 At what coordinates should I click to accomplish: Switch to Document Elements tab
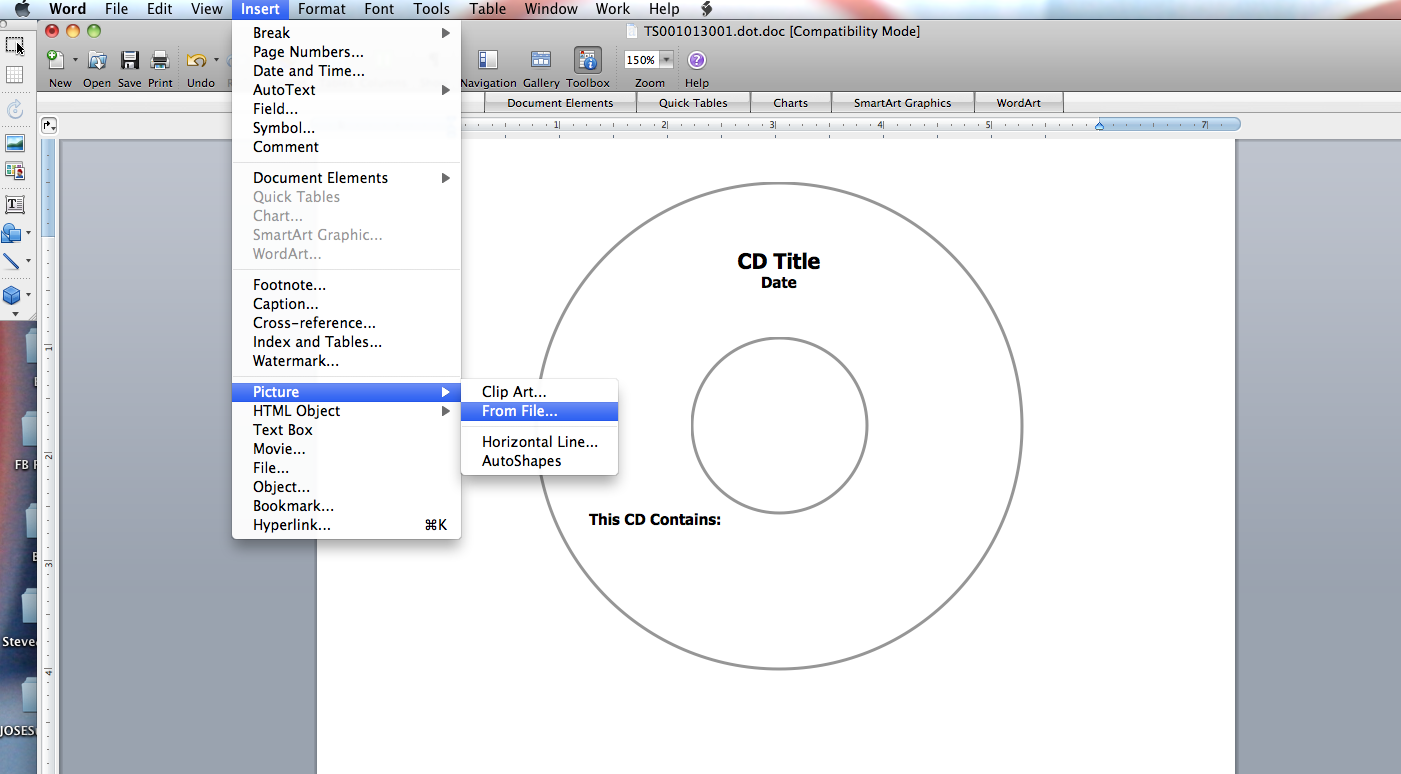tap(560, 103)
